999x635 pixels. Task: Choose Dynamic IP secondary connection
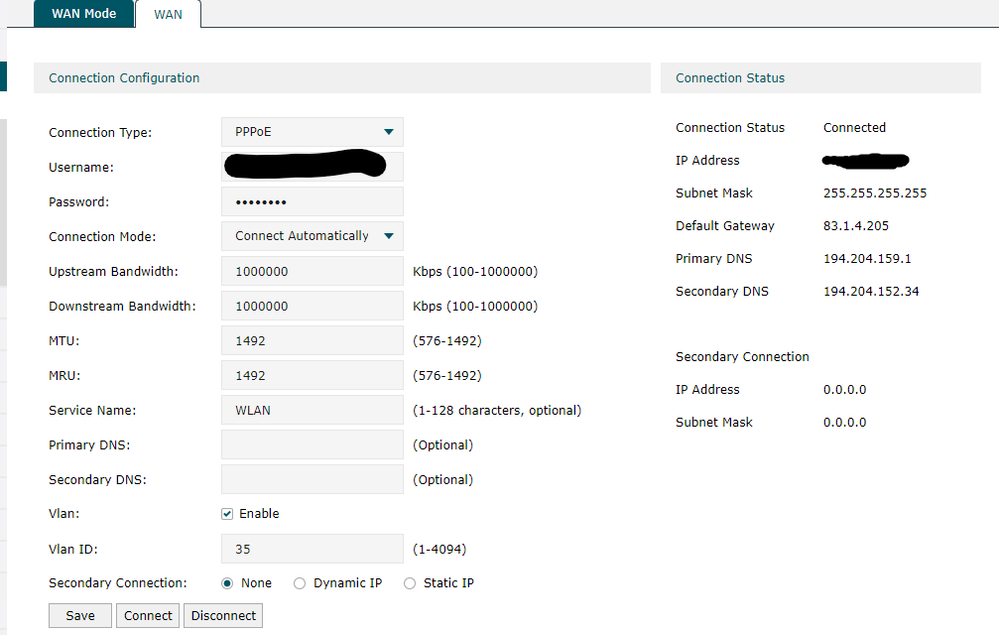pyautogui.click(x=300, y=583)
